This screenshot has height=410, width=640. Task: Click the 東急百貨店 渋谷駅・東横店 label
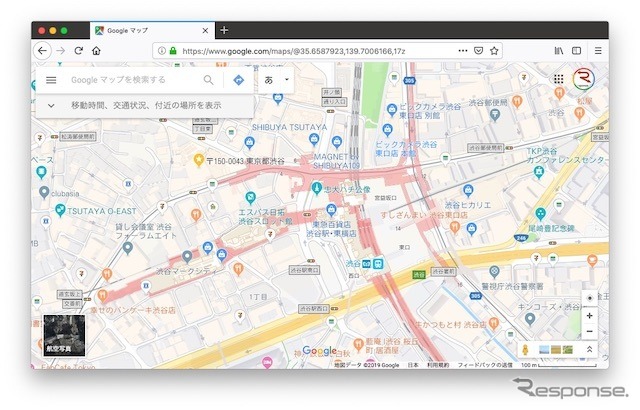click(331, 229)
